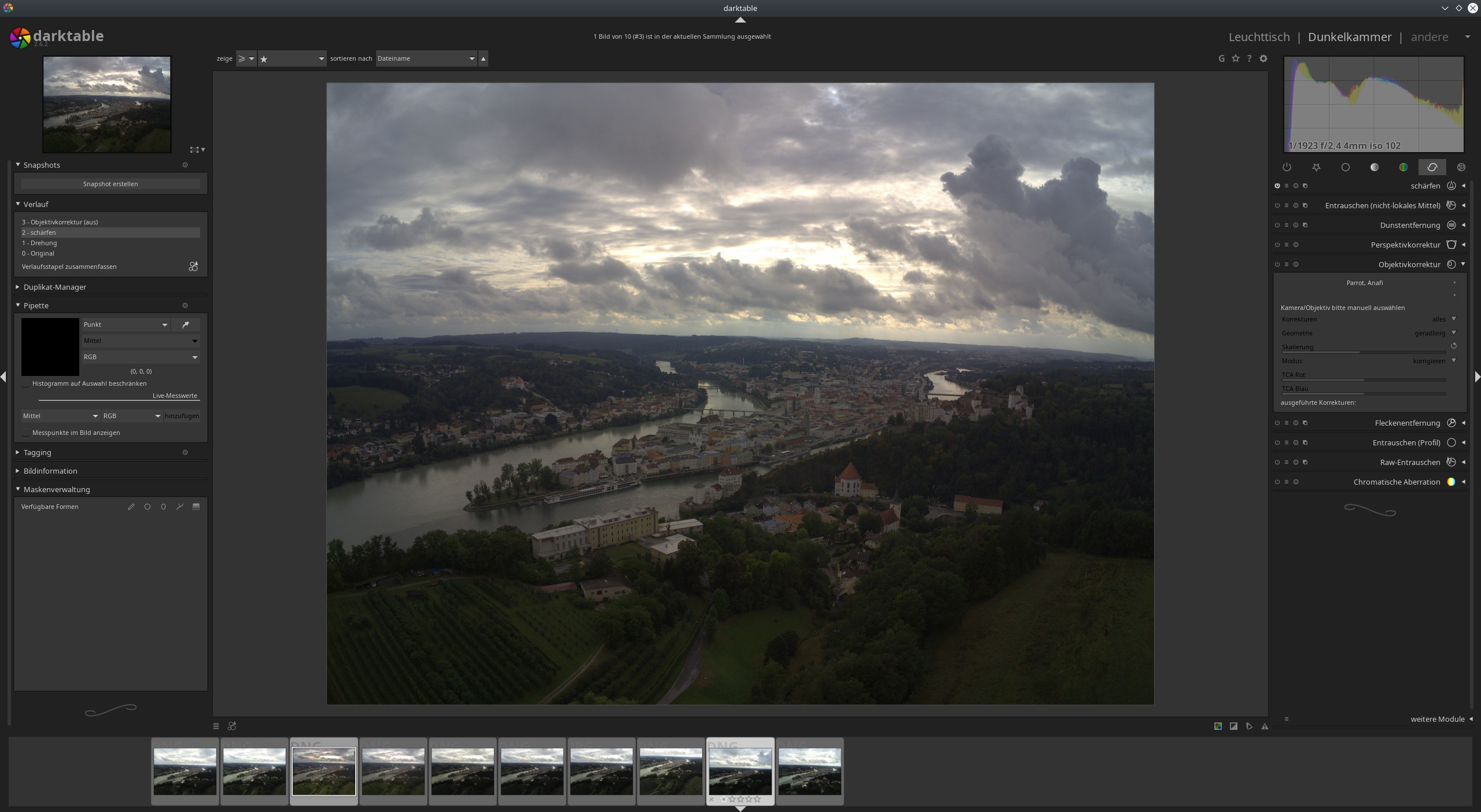Enable Messpunkte im Bild anzeigen checkbox
The image size is (1481, 812).
26,433
